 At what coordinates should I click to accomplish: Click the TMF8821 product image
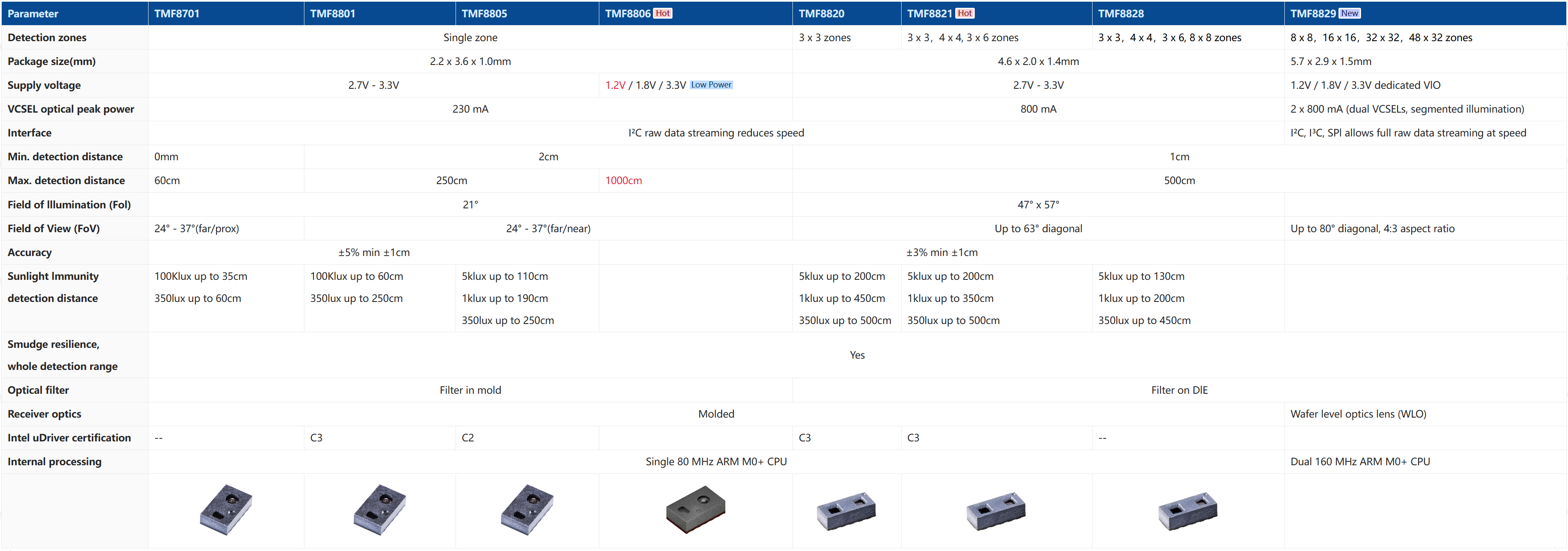(996, 512)
